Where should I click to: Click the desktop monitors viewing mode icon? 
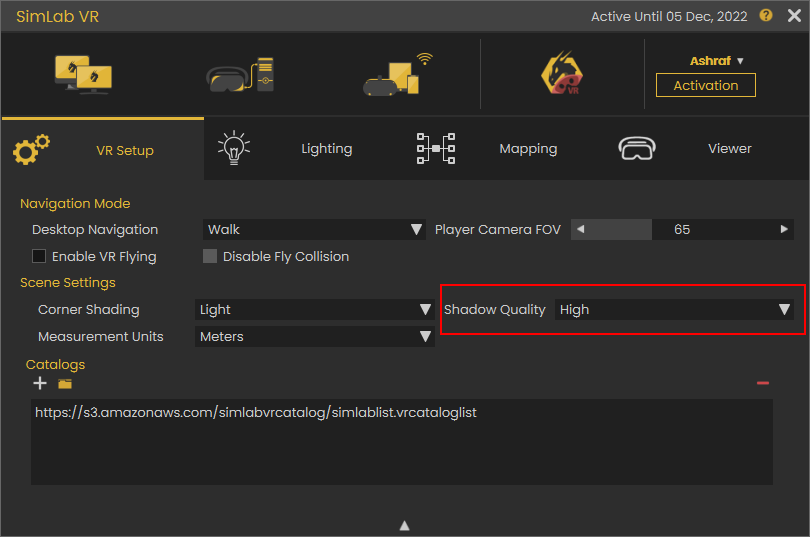(83, 74)
